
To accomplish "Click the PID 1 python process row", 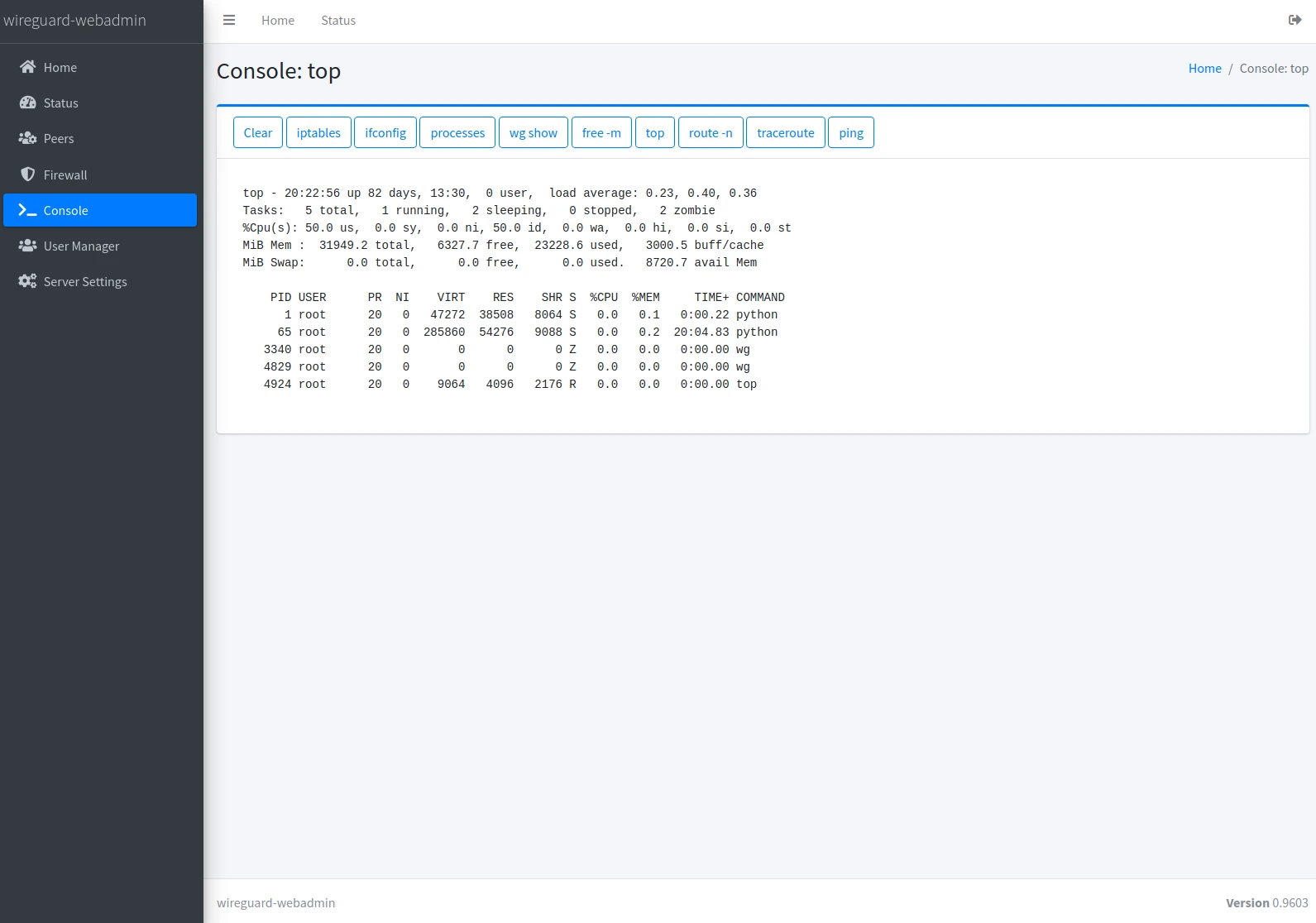I will pyautogui.click(x=530, y=314).
